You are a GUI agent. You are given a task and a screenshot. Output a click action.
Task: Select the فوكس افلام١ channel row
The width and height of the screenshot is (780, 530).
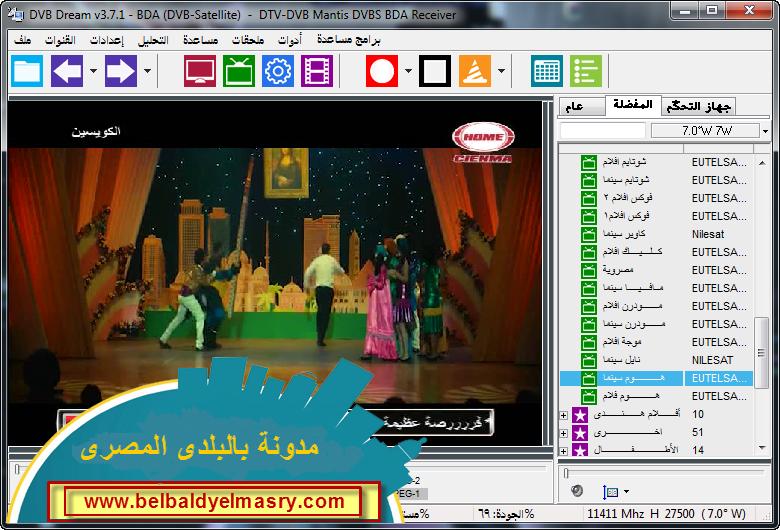656,216
